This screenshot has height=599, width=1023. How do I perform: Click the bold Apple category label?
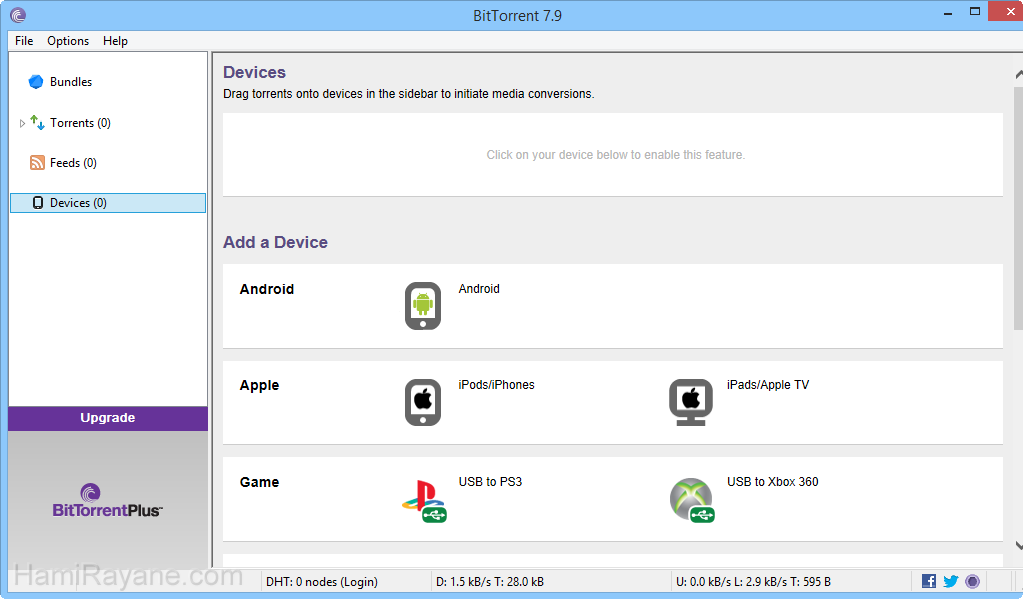[259, 386]
